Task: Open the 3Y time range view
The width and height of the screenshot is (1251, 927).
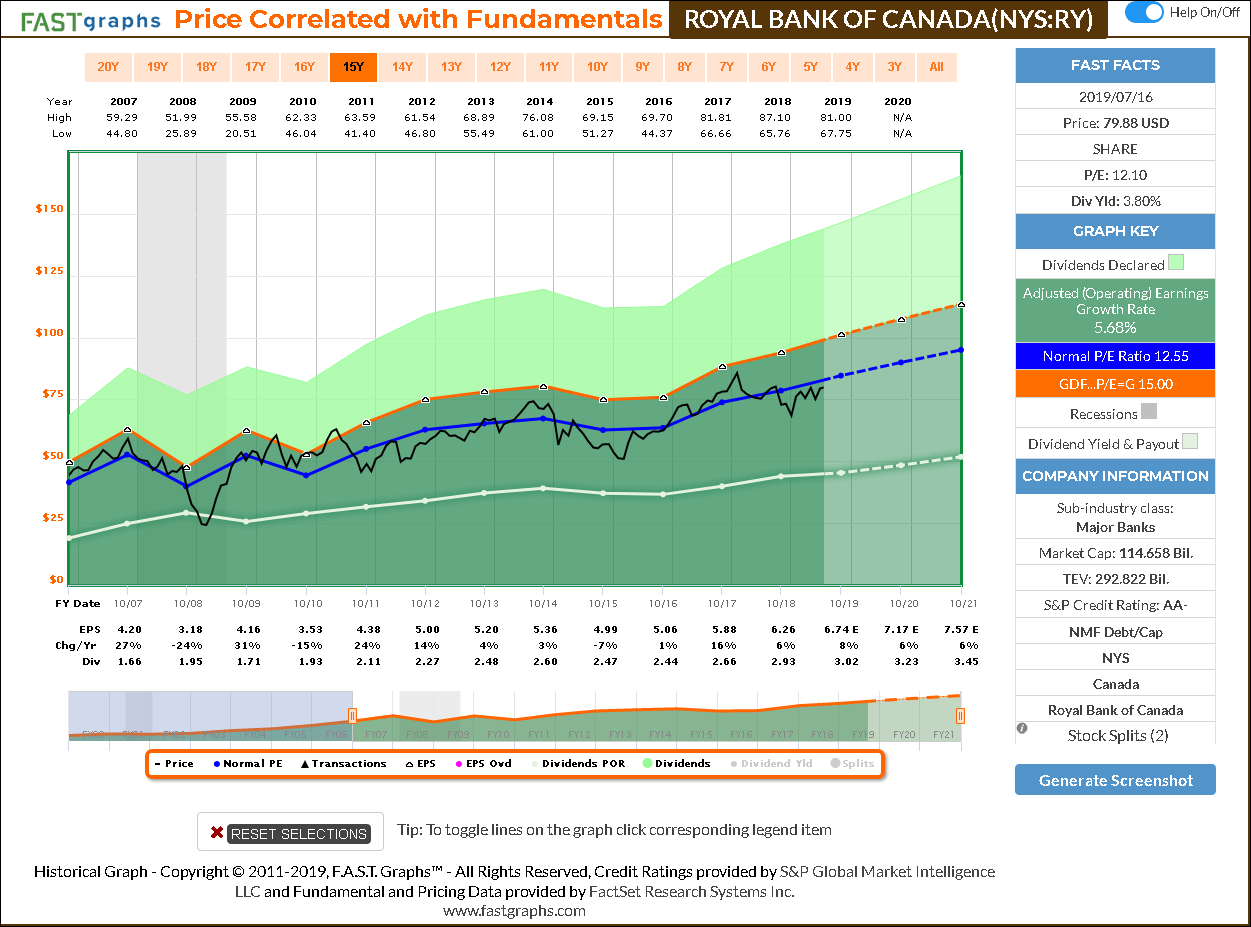Action: click(x=894, y=67)
